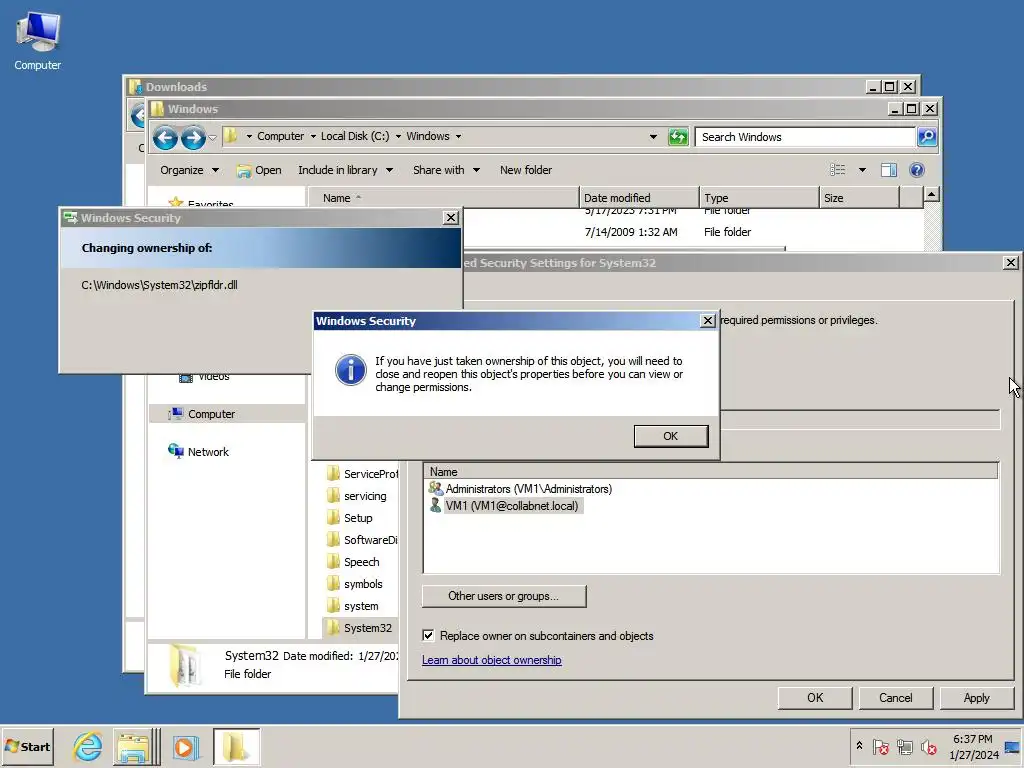
Task: Select the VM1 user icon in owner list
Action: click(435, 505)
